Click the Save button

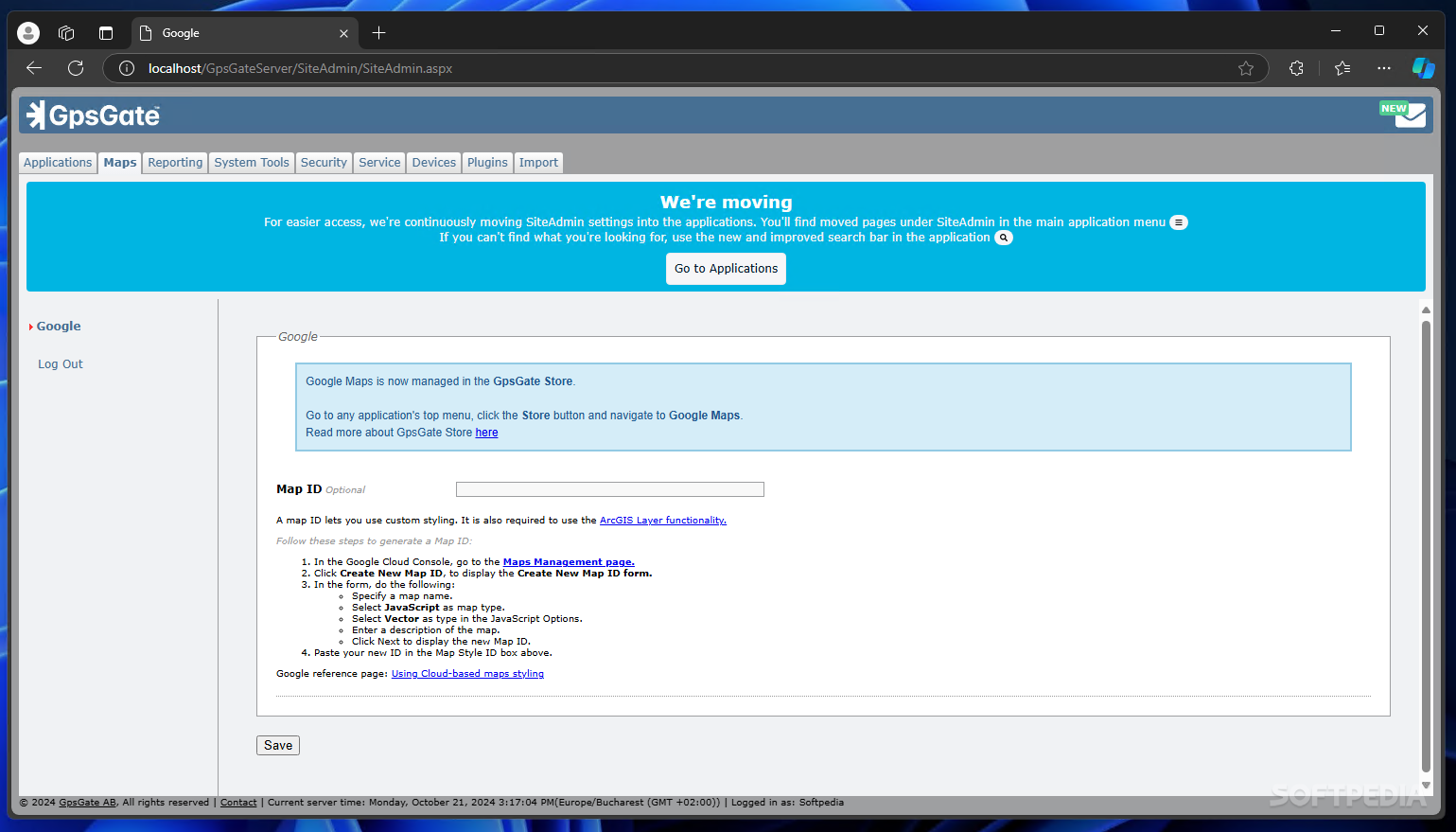tap(278, 746)
